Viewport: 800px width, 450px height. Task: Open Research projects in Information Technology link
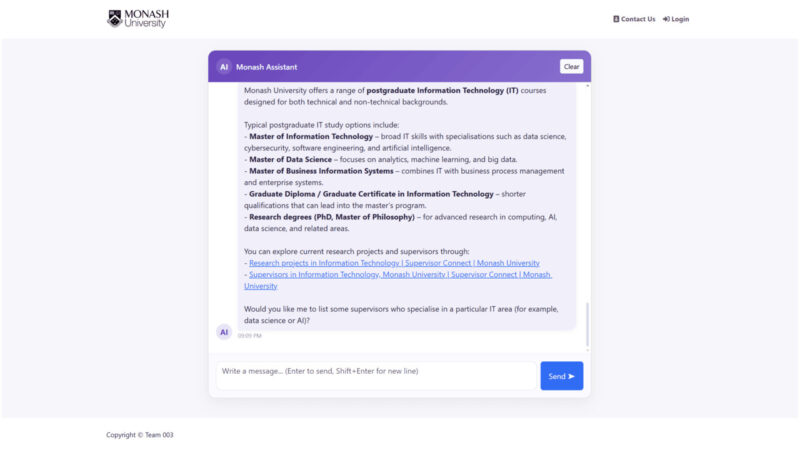[x=394, y=263]
